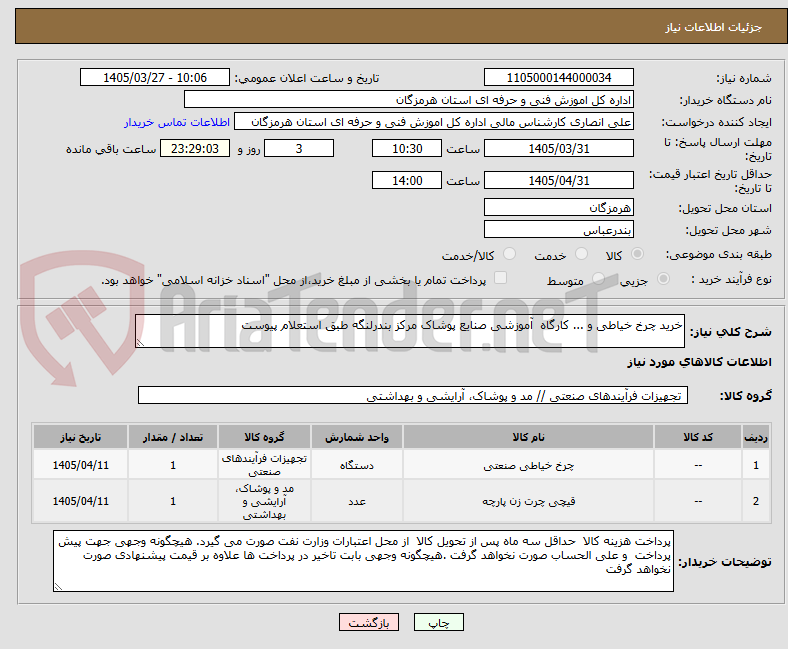Click the تجهیزات فرآیندهای صنعتی group cell in row 1
The width and height of the screenshot is (788, 649).
[264, 466]
